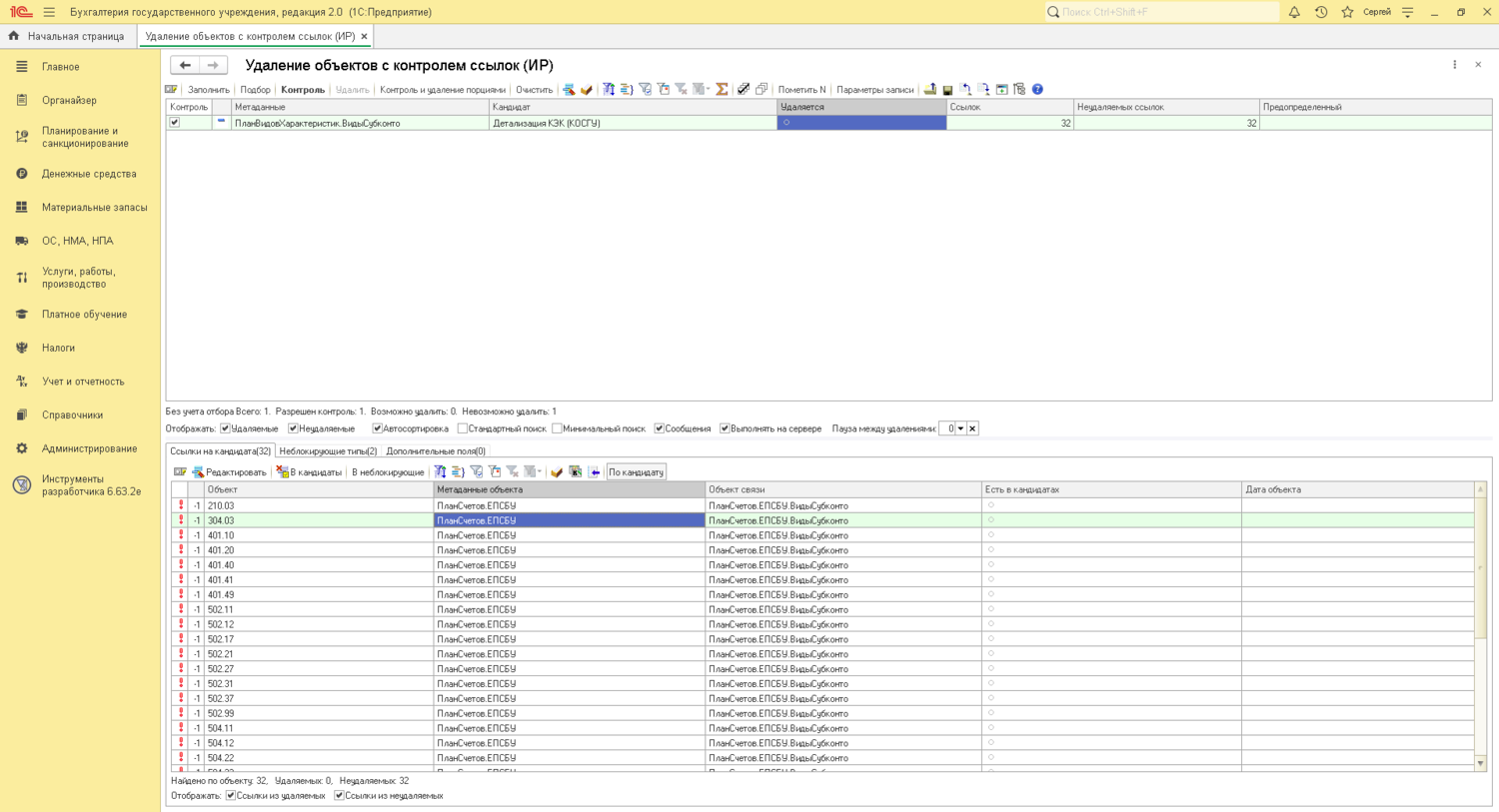Open Налоги section in sidebar
Viewport: 1499px width, 812px height.
coord(58,348)
